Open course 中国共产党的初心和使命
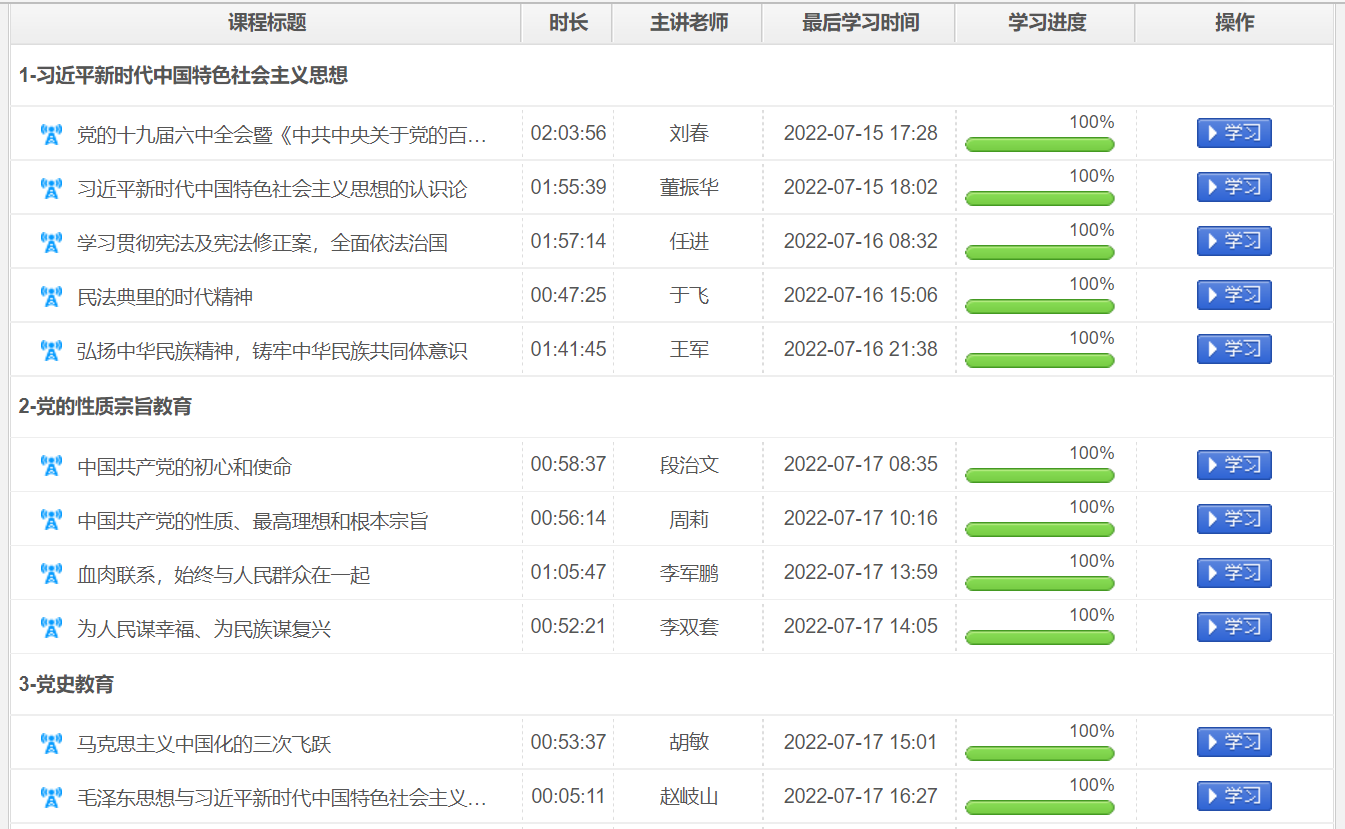The width and height of the screenshot is (1345, 829). click(x=185, y=467)
